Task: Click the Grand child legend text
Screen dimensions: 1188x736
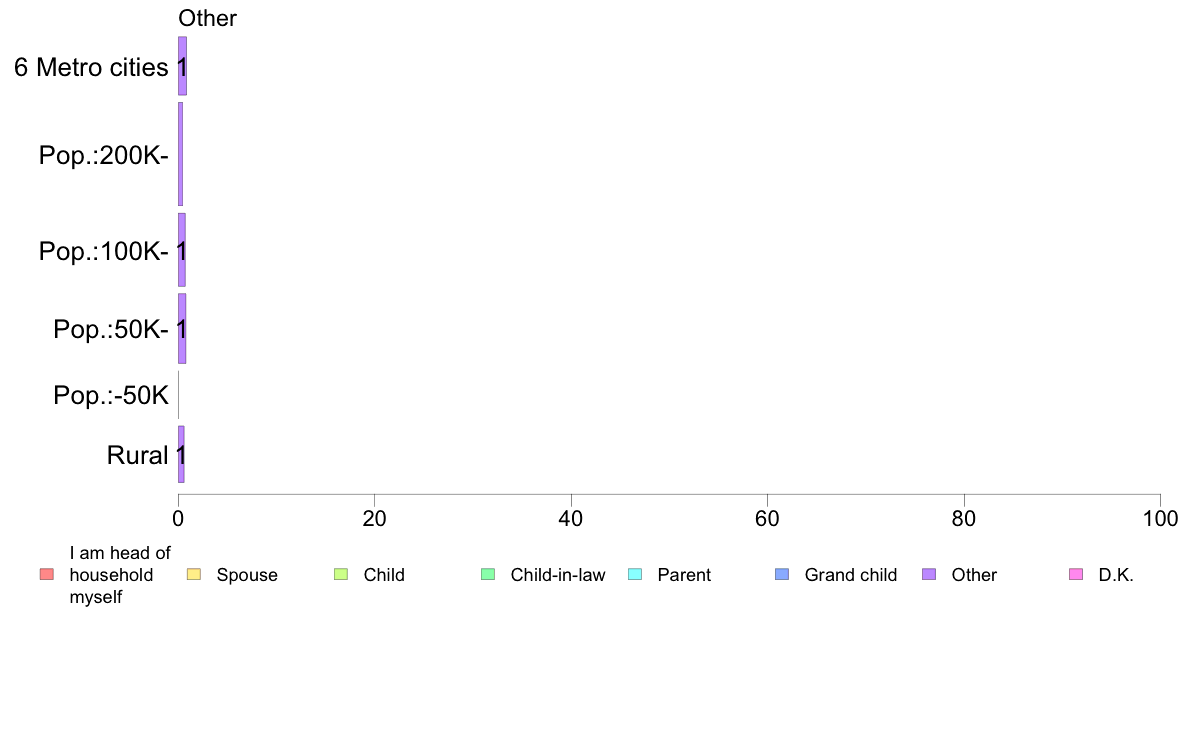Action: pyautogui.click(x=851, y=575)
